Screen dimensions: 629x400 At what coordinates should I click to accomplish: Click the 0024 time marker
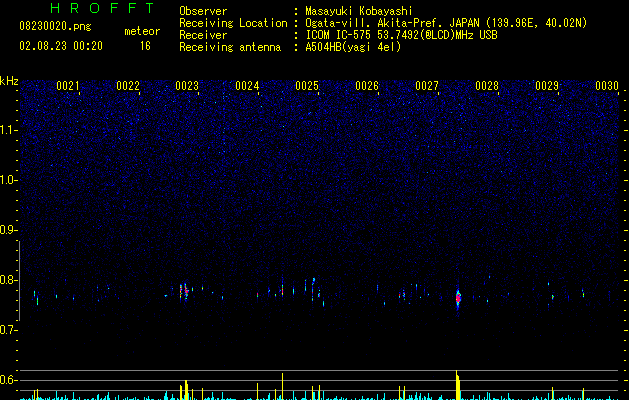[x=247, y=86]
